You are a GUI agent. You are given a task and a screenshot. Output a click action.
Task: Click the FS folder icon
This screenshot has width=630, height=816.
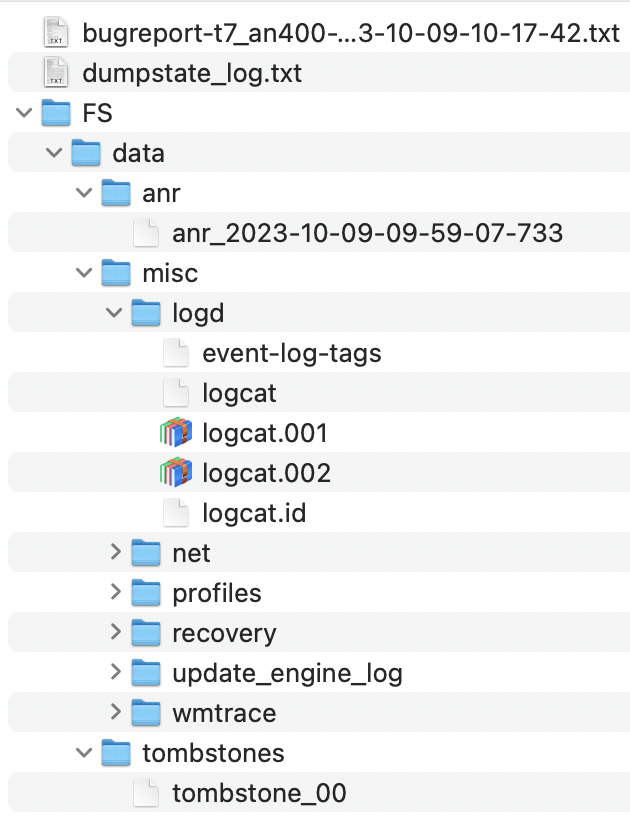point(56,113)
